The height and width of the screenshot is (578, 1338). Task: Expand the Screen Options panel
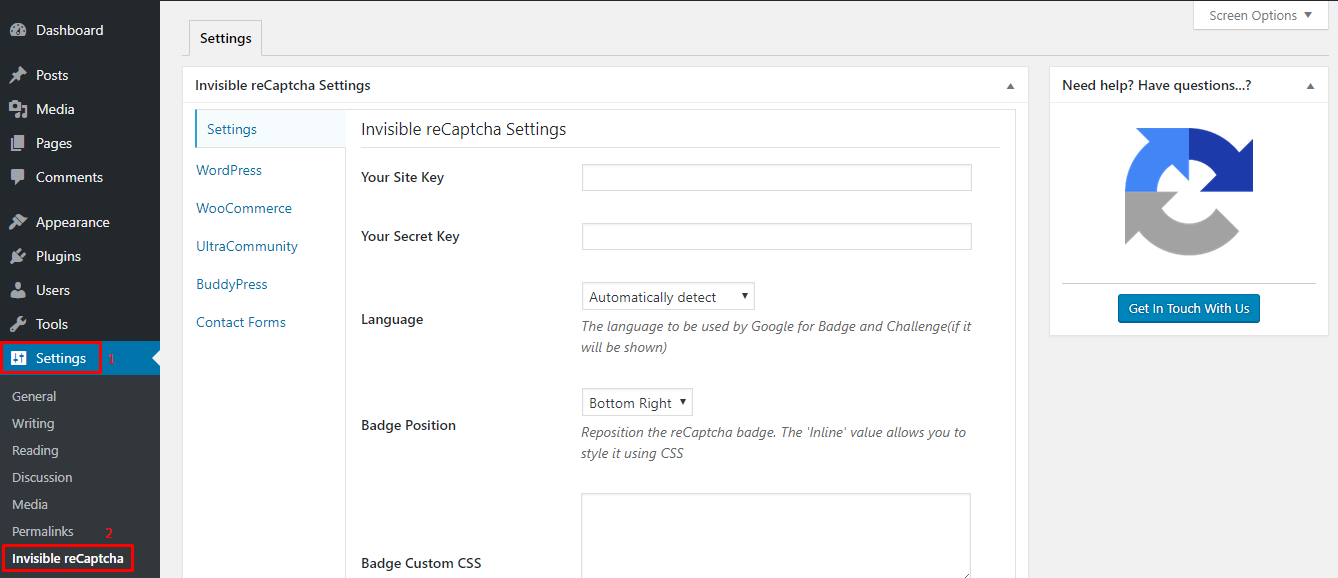[1259, 15]
